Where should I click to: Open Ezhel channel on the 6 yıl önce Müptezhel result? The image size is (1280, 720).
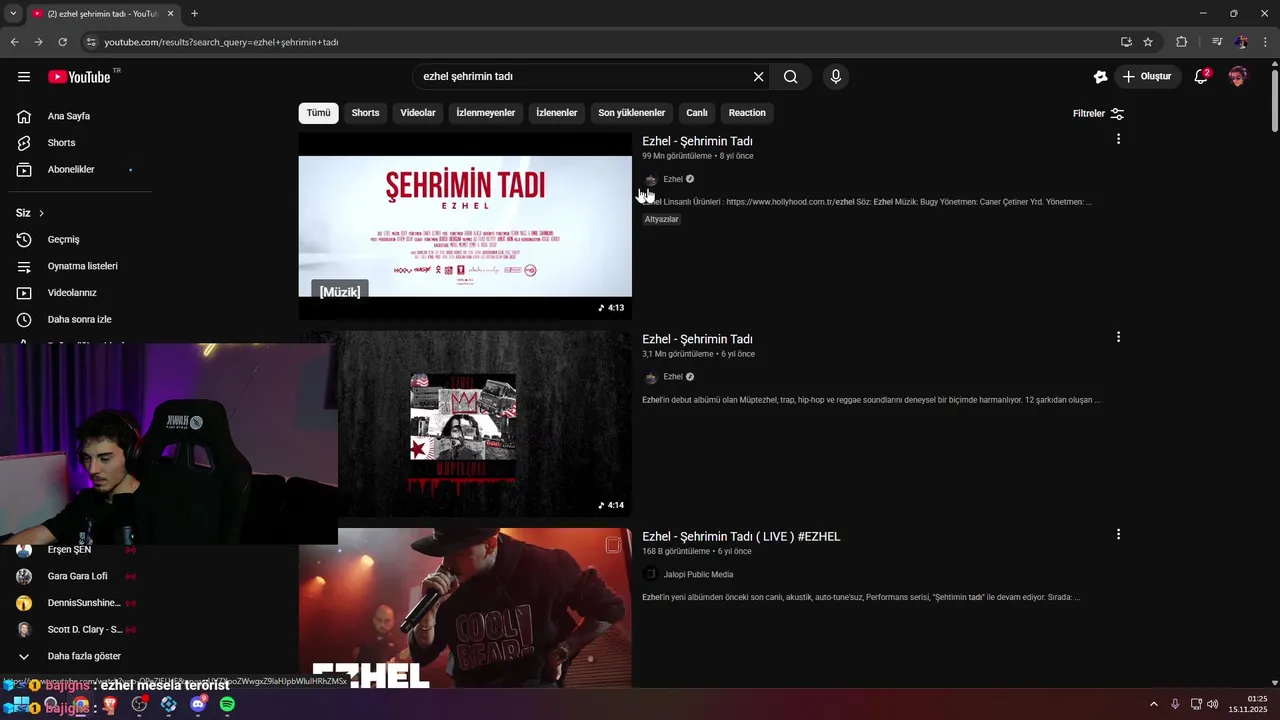coord(673,377)
